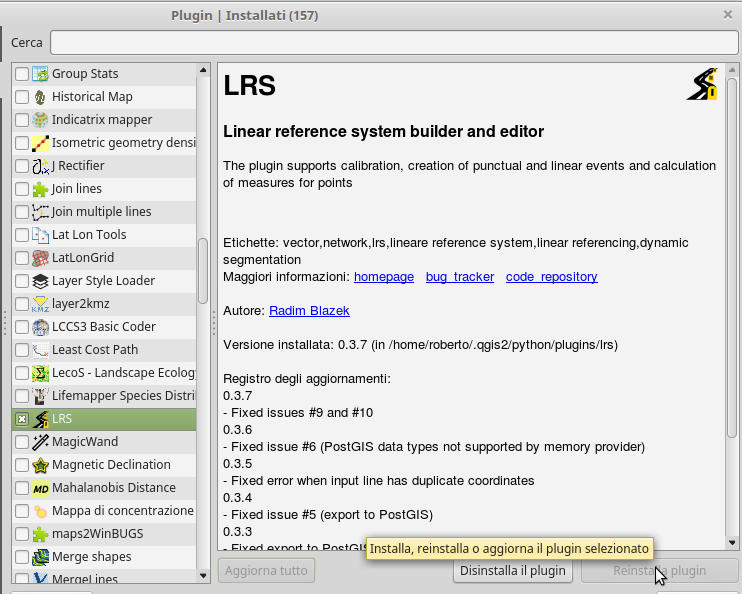The width and height of the screenshot is (742, 594).
Task: Open the code repository link
Action: pyautogui.click(x=552, y=277)
